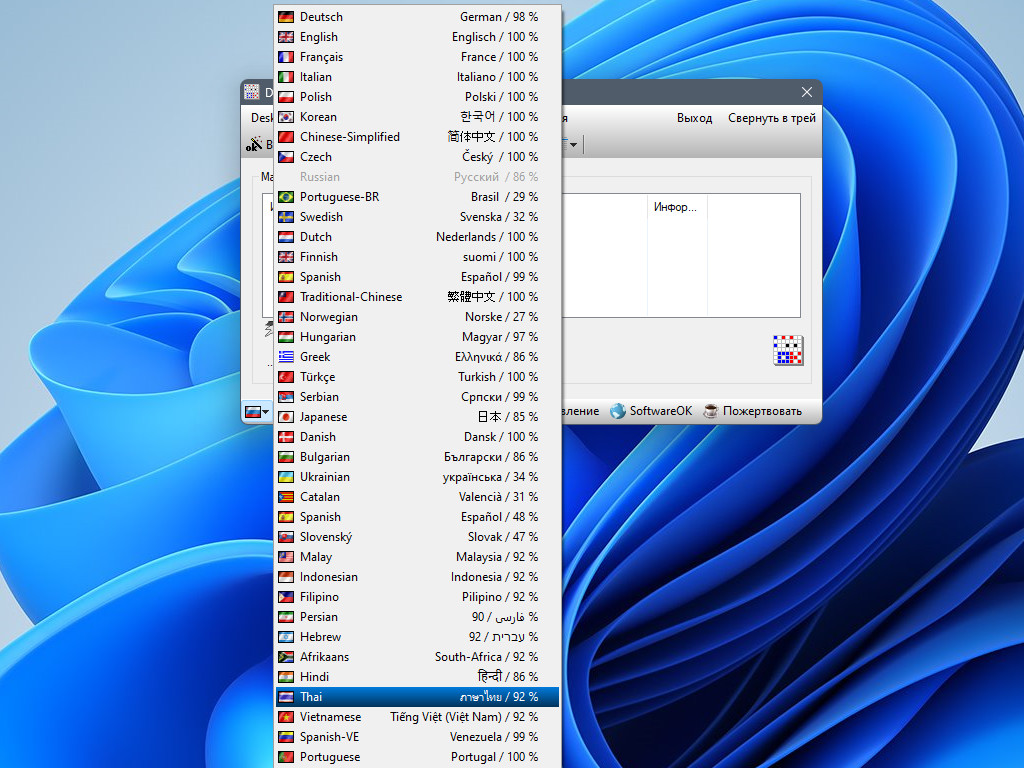Open the Russian flag language dropdown
The width and height of the screenshot is (1024, 768).
pyautogui.click(x=257, y=411)
